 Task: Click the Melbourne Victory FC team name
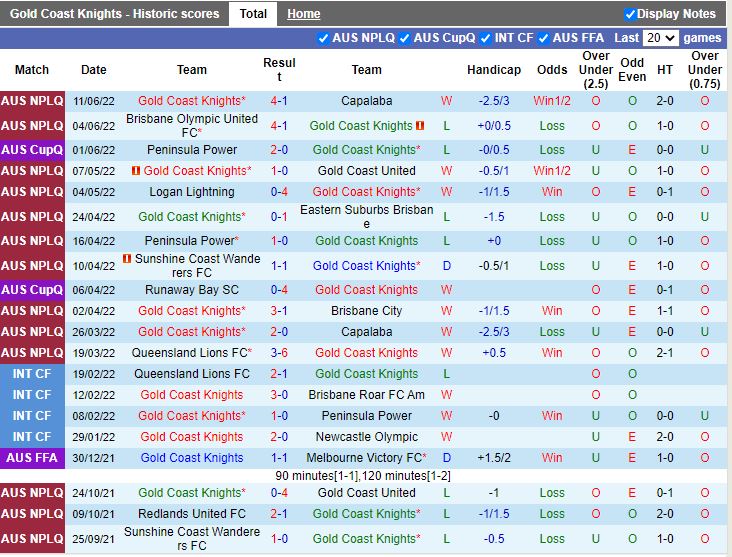[364, 458]
